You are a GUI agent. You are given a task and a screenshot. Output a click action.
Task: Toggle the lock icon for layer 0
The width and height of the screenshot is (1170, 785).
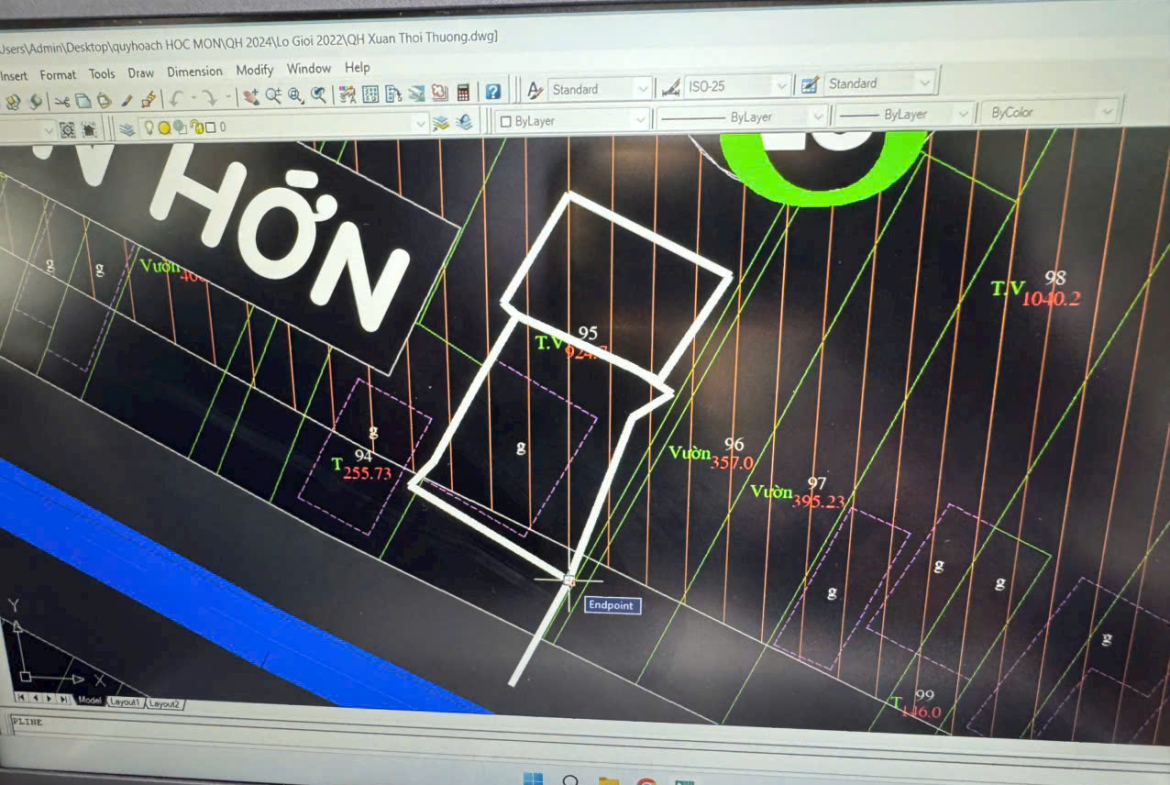coord(196,127)
